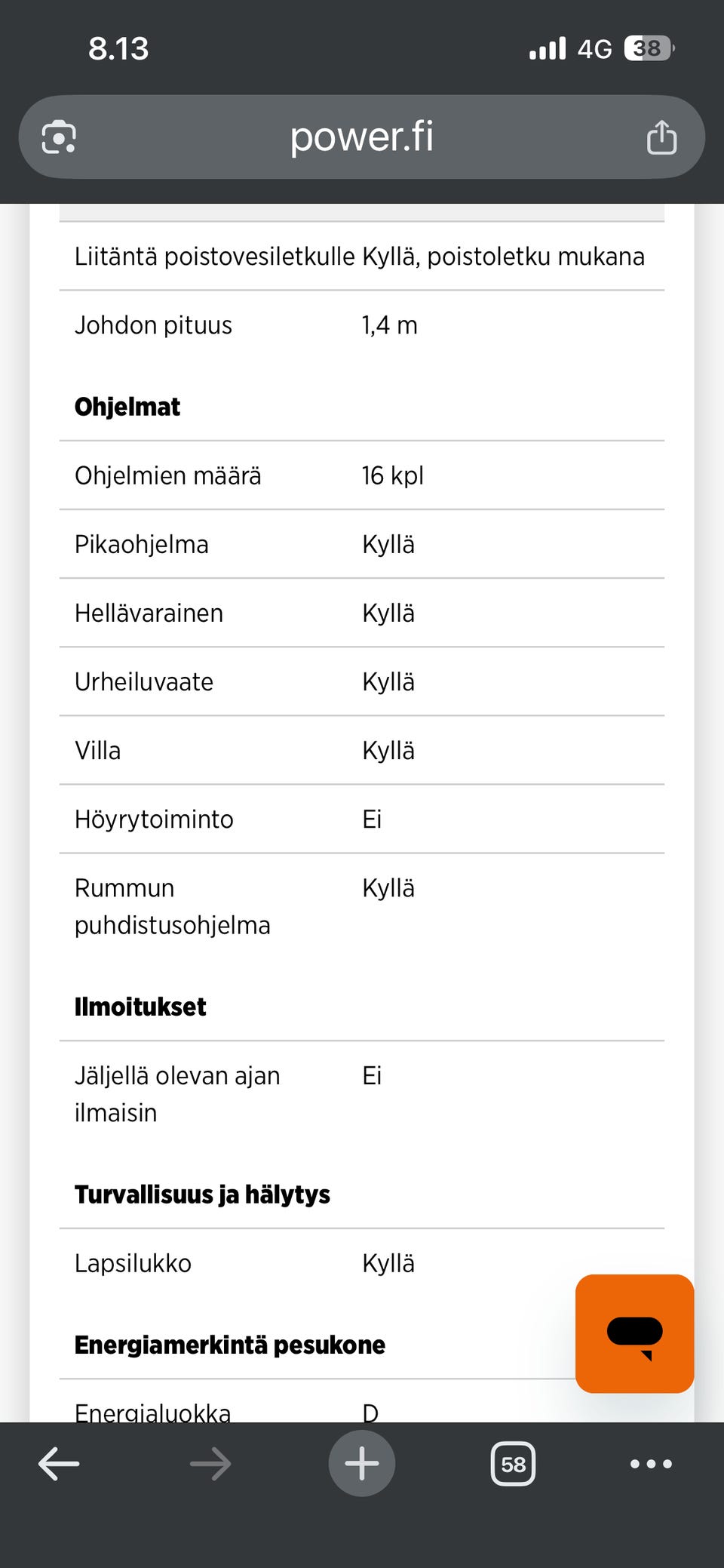Viewport: 724px width, 1568px height.
Task: Open a new tab with the plus button
Action: coord(361,1462)
